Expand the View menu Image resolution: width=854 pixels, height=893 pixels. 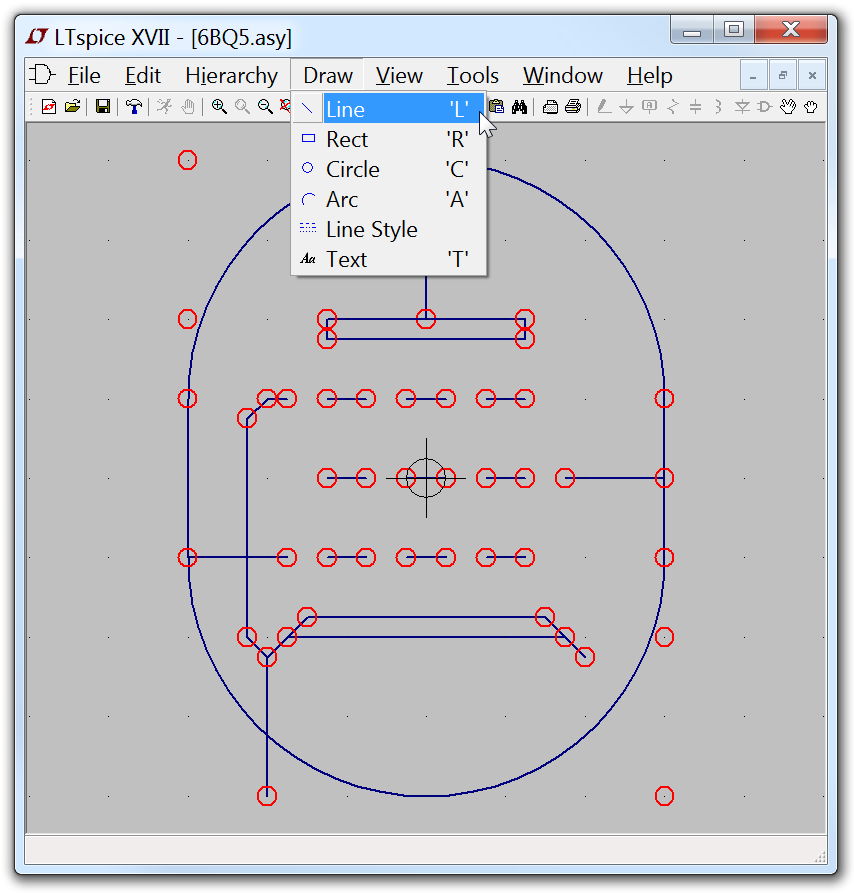click(x=399, y=75)
